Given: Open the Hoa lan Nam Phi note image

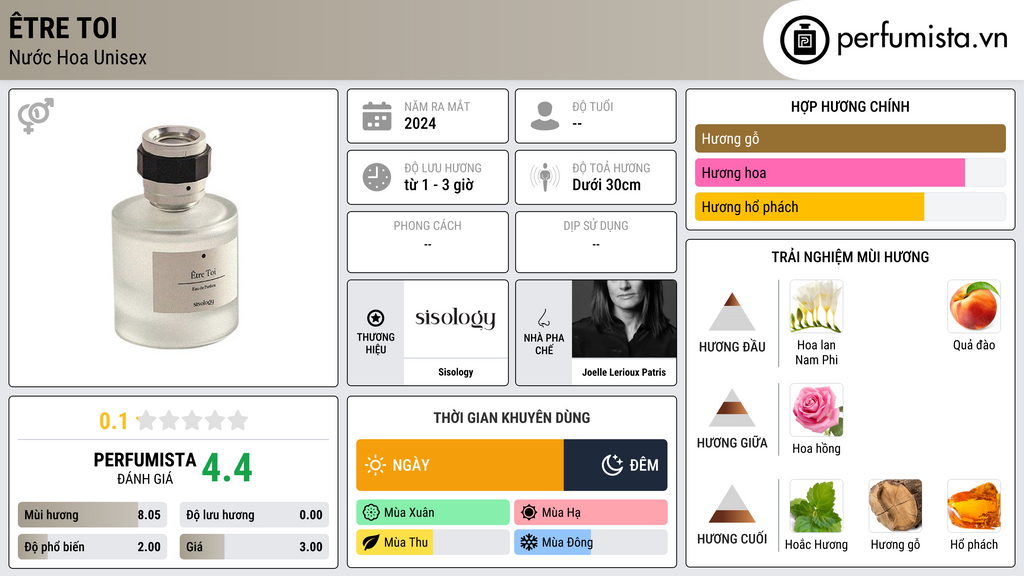Looking at the screenshot, I should click(816, 307).
